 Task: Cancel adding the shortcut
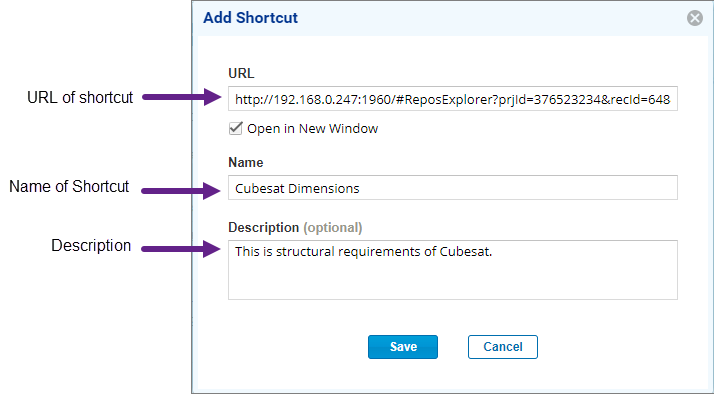pos(503,347)
